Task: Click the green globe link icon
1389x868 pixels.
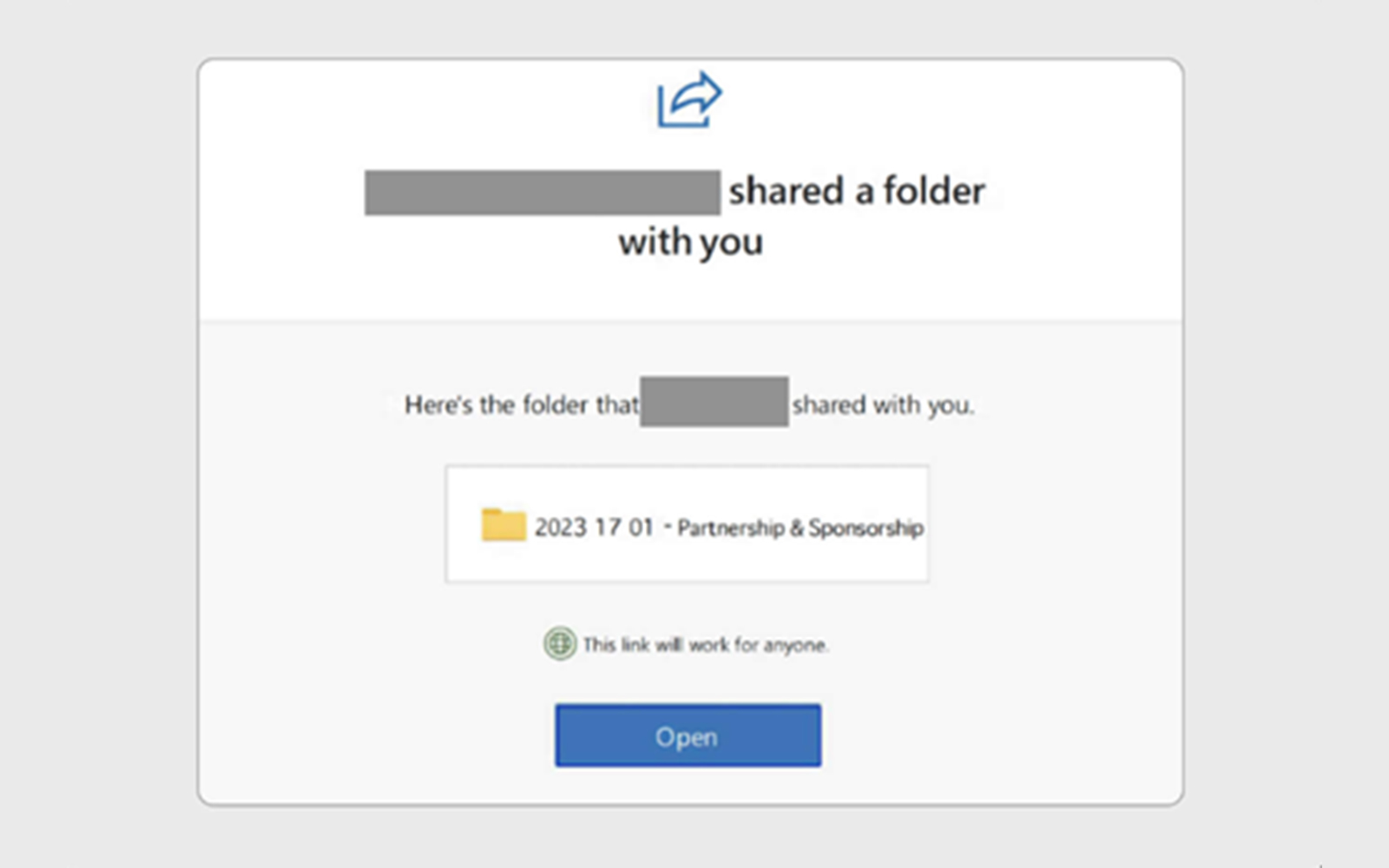Action: tap(560, 644)
